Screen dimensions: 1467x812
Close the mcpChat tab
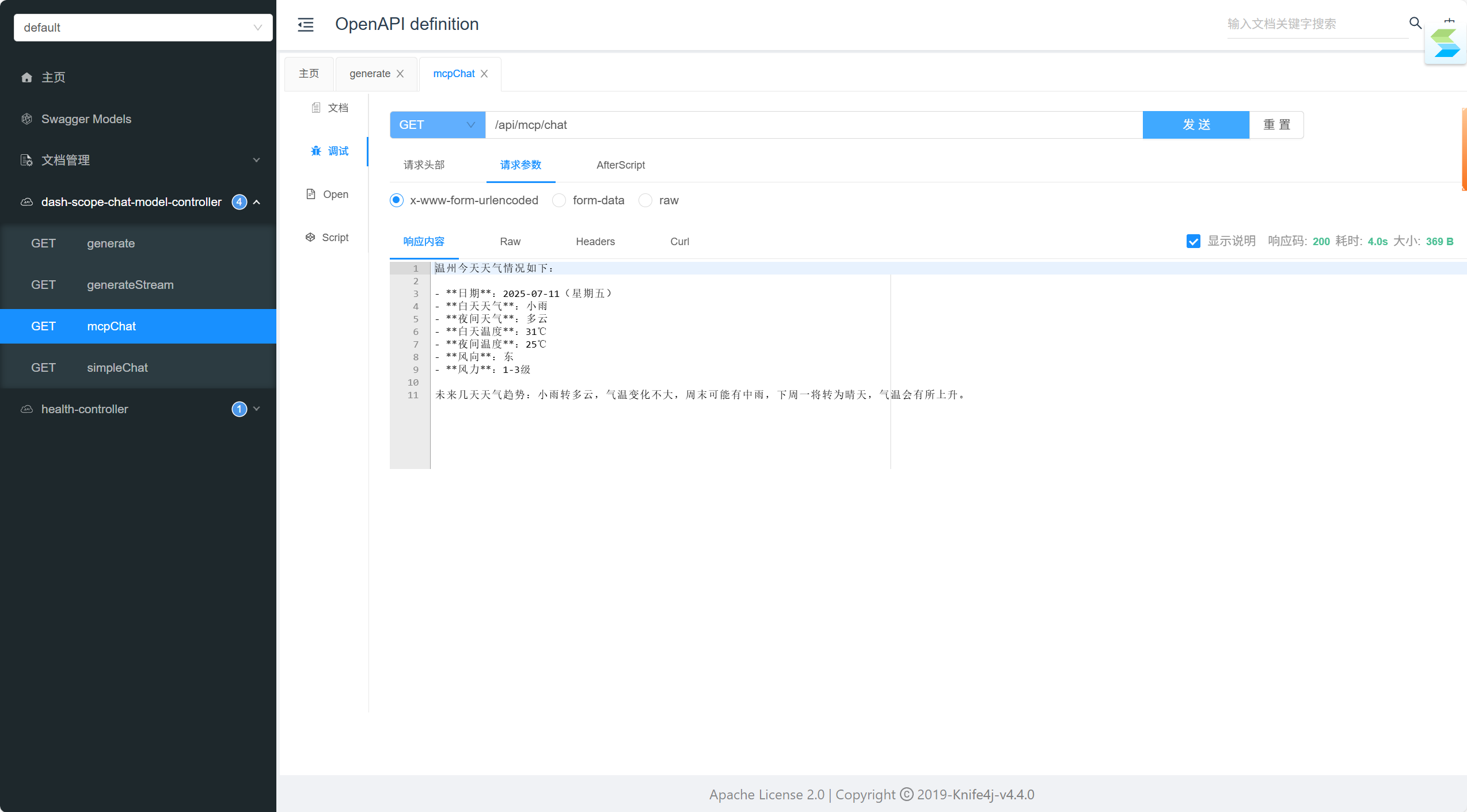[484, 74]
